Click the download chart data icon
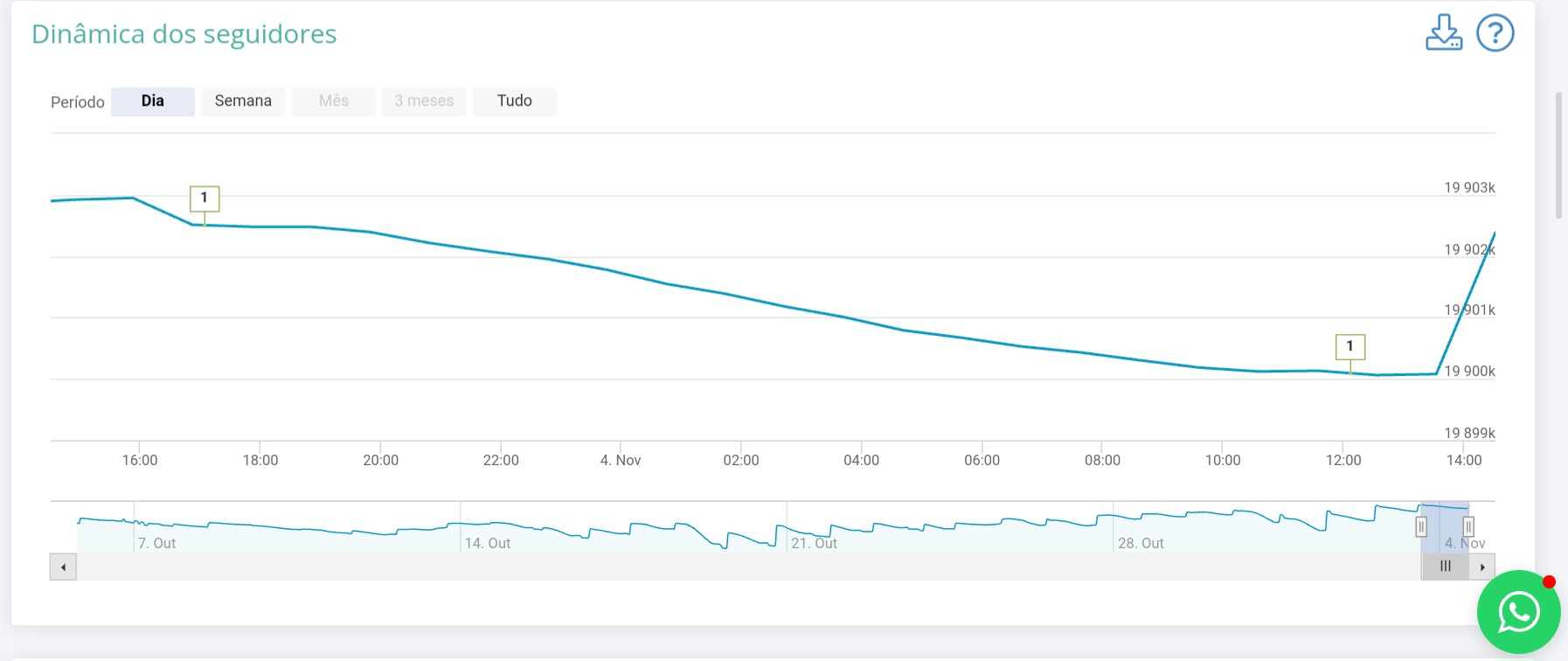 [1443, 33]
